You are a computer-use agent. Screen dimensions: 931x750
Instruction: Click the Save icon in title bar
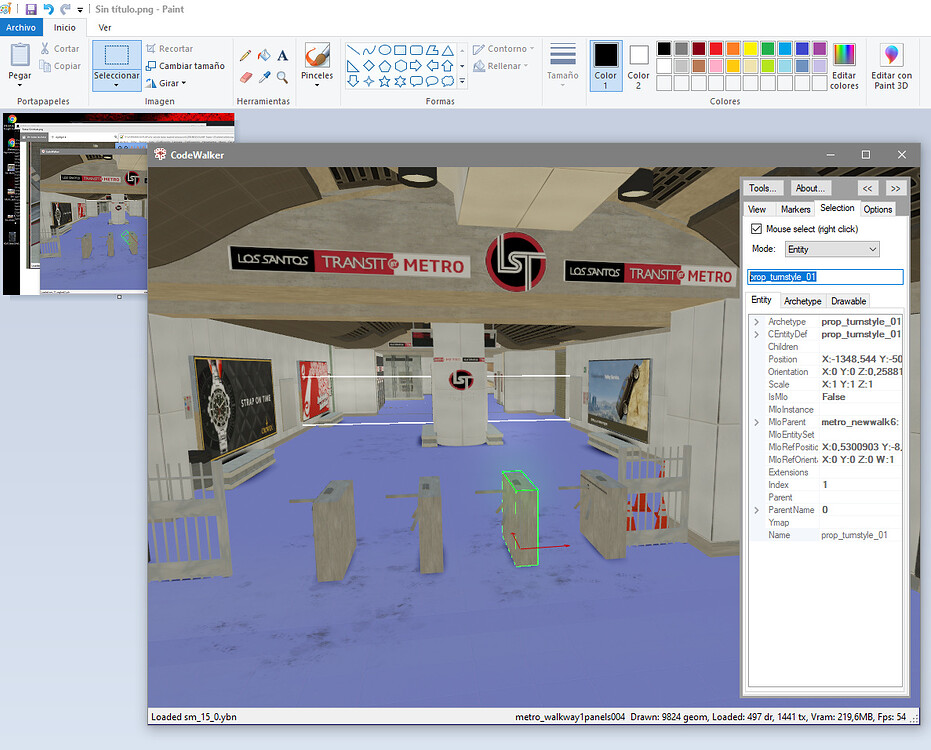pyautogui.click(x=31, y=9)
